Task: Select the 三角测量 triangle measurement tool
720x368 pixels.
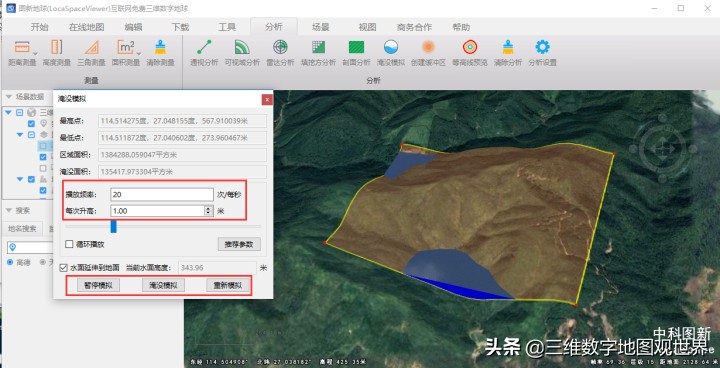Action: 91,53
